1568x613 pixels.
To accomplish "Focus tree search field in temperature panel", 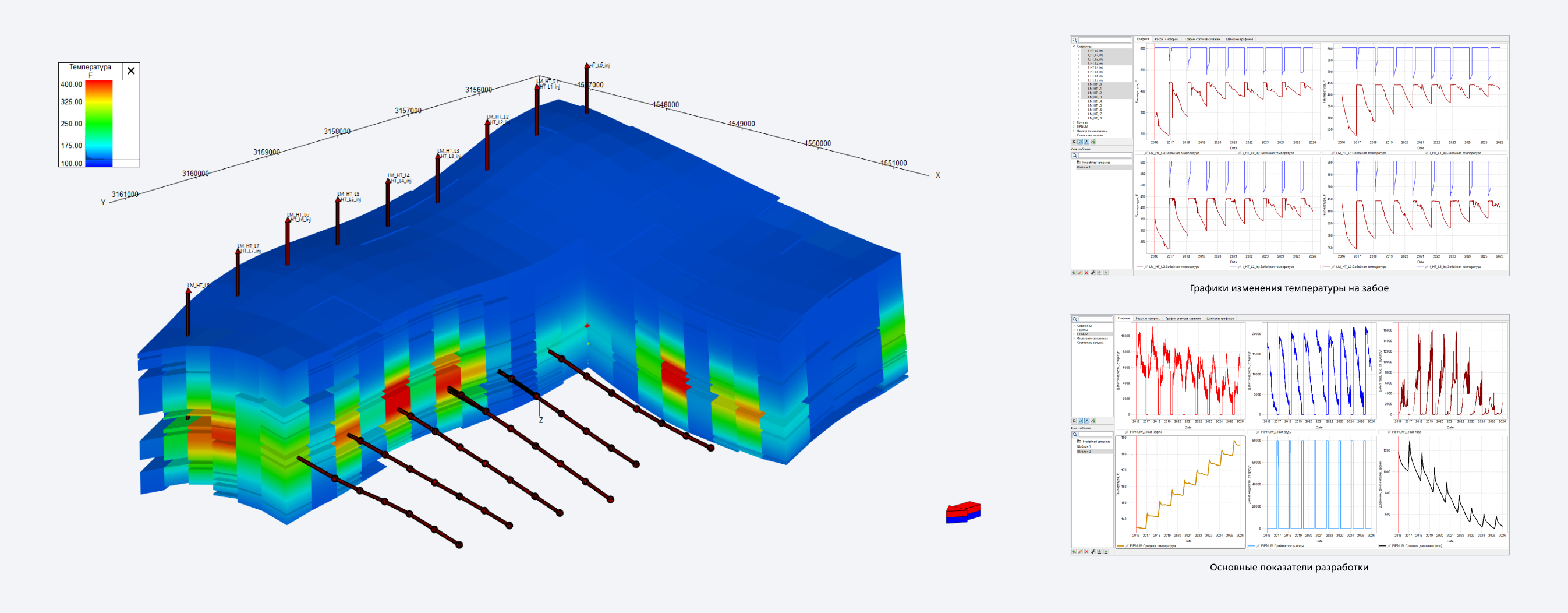I will pyautogui.click(x=1105, y=40).
